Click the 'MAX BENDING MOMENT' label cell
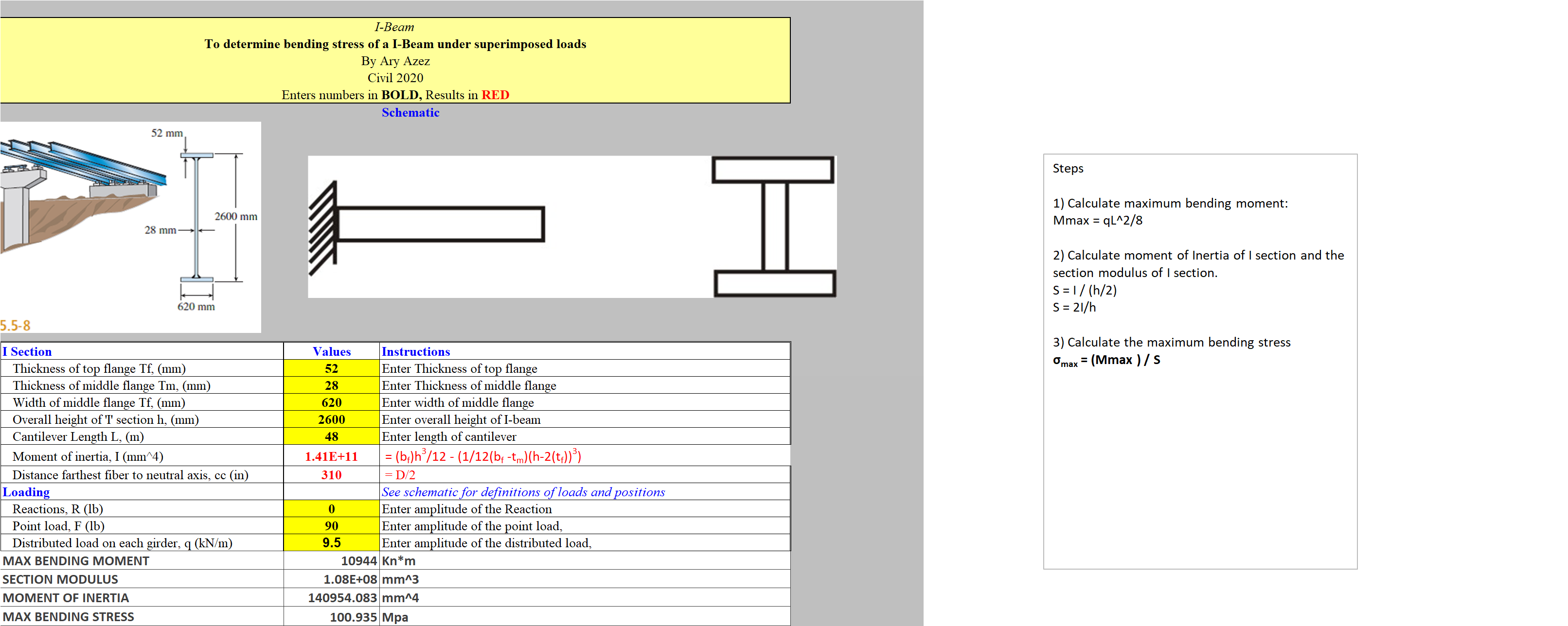The height and width of the screenshot is (626, 1568). (x=142, y=561)
